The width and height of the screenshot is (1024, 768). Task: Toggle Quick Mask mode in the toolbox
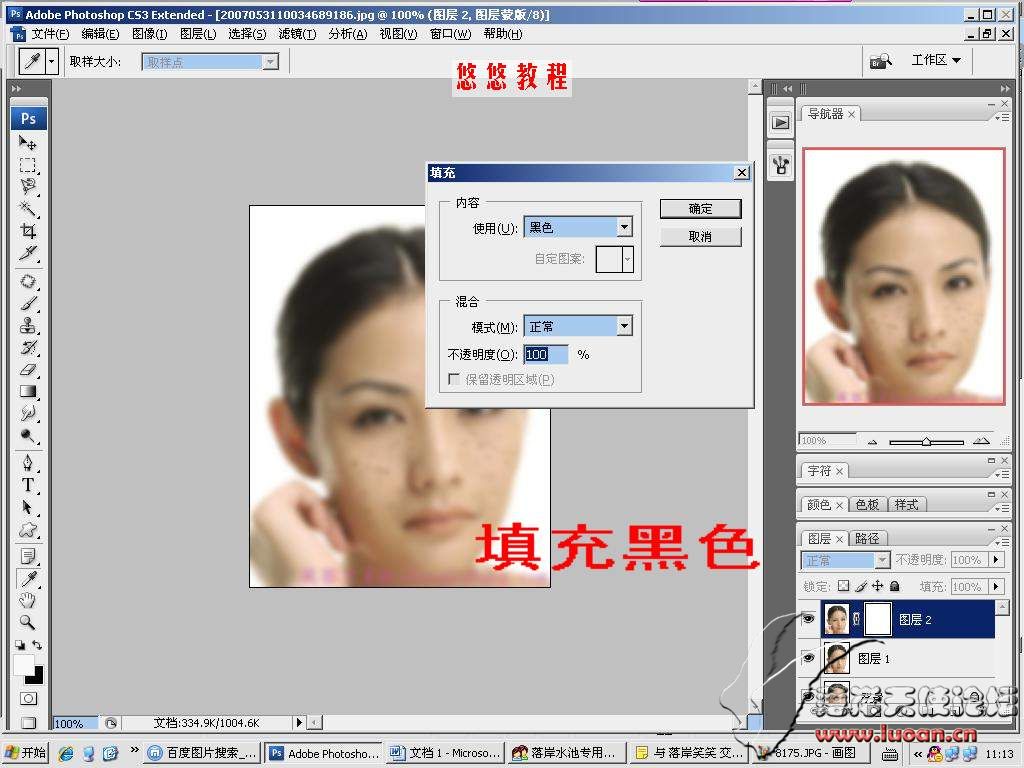tap(28, 699)
